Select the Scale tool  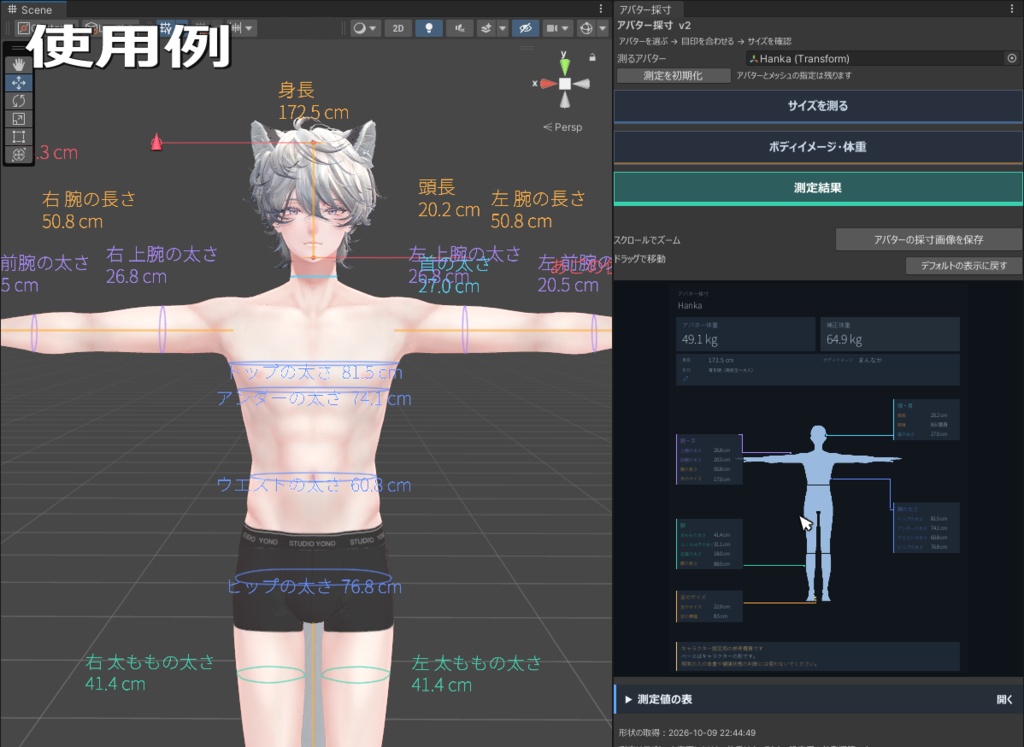pyautogui.click(x=18, y=119)
